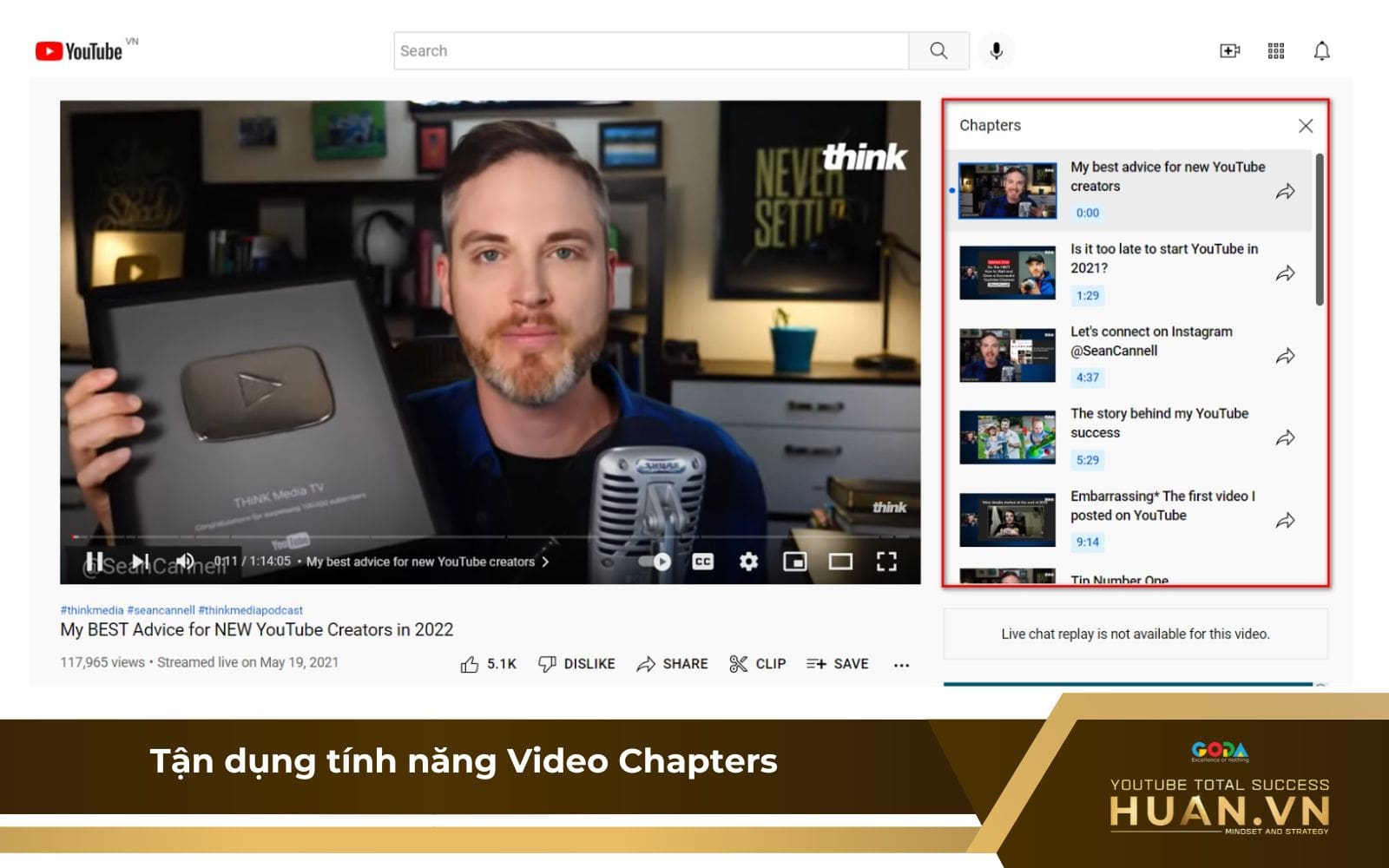Click the video title text
1389x868 pixels.
click(257, 630)
